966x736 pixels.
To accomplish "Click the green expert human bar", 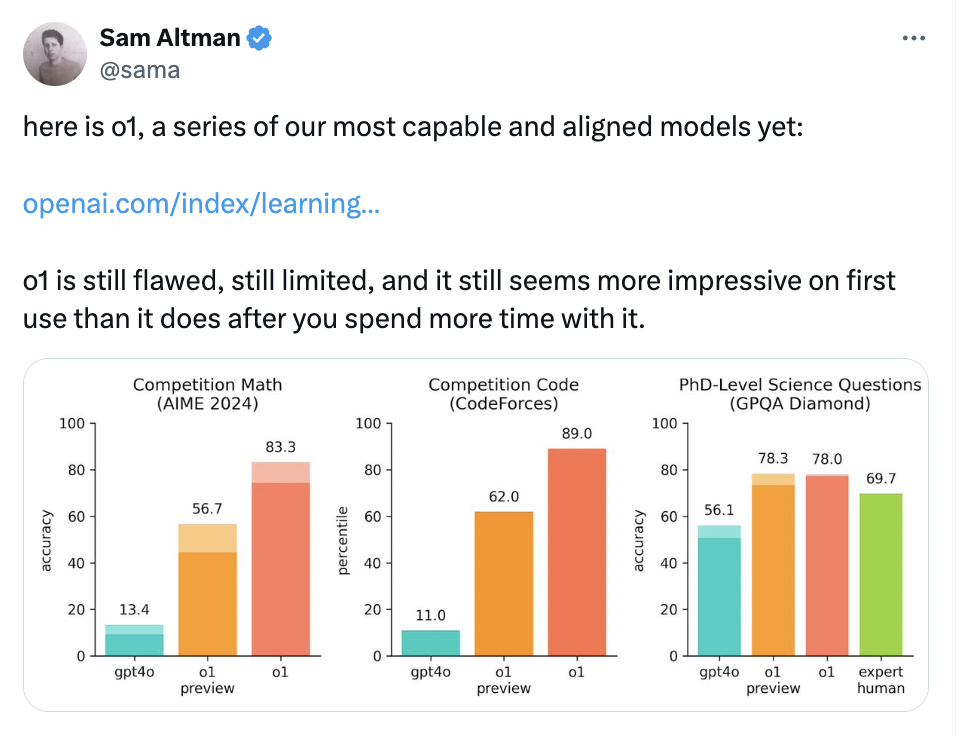I will 880,574.
